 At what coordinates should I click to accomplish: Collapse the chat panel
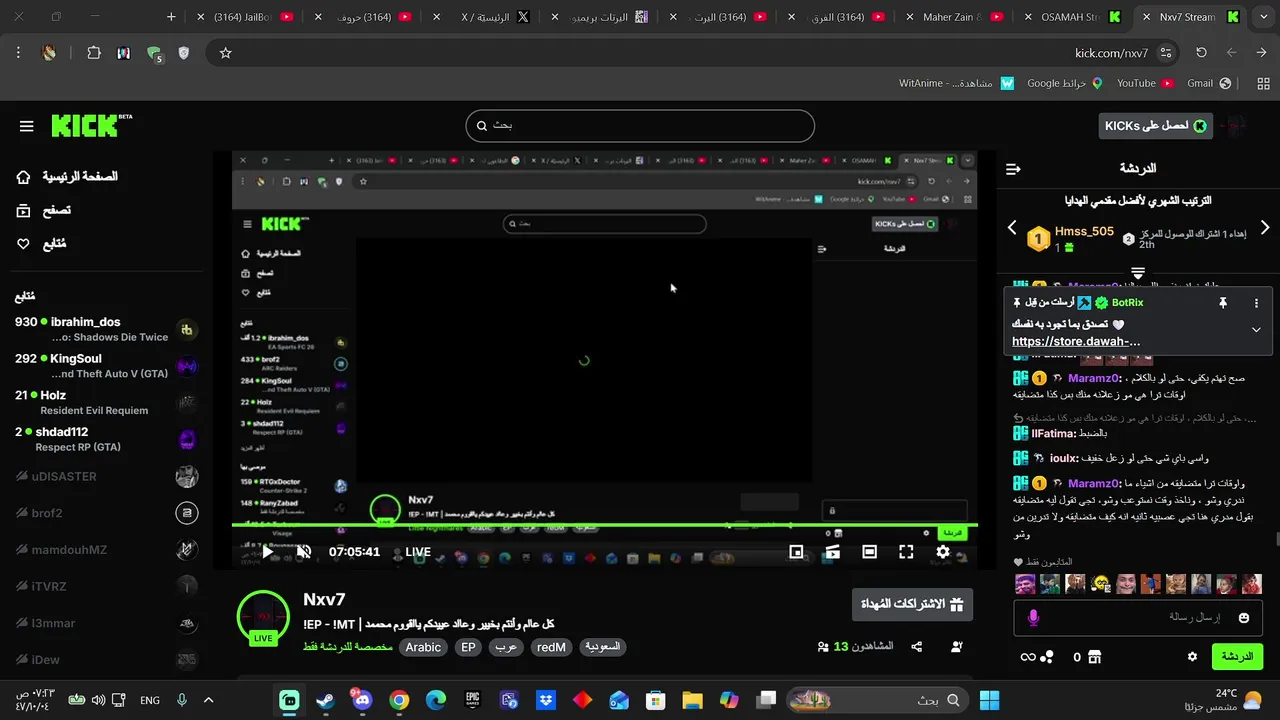point(1013,169)
